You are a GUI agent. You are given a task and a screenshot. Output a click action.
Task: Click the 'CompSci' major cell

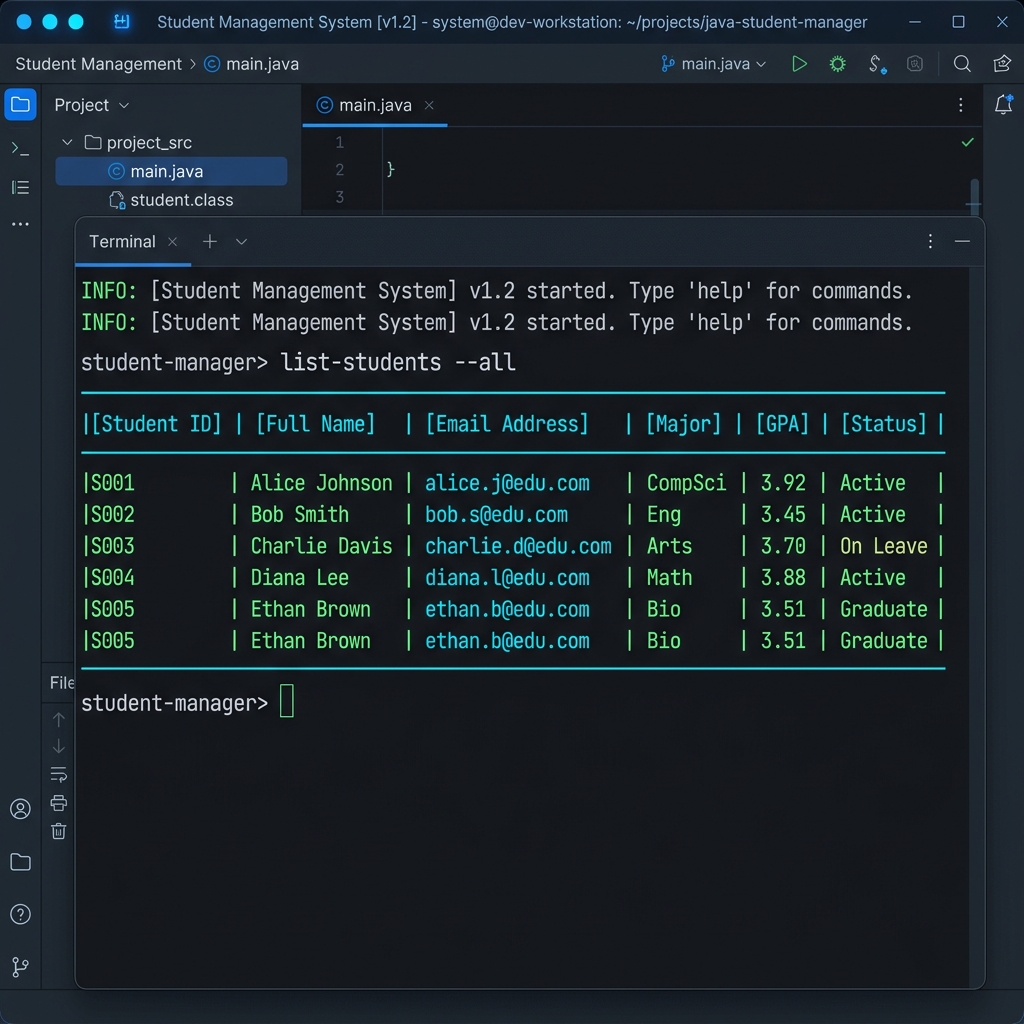coord(686,483)
